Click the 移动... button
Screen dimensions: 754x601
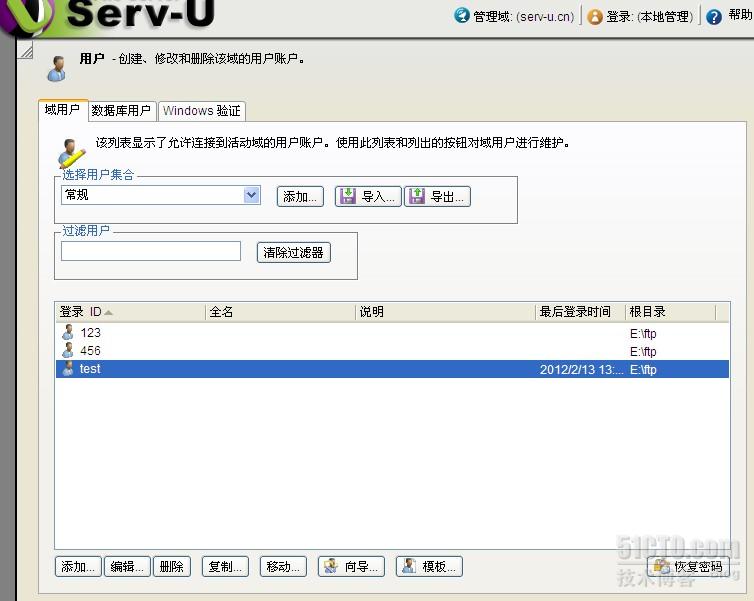pos(283,566)
